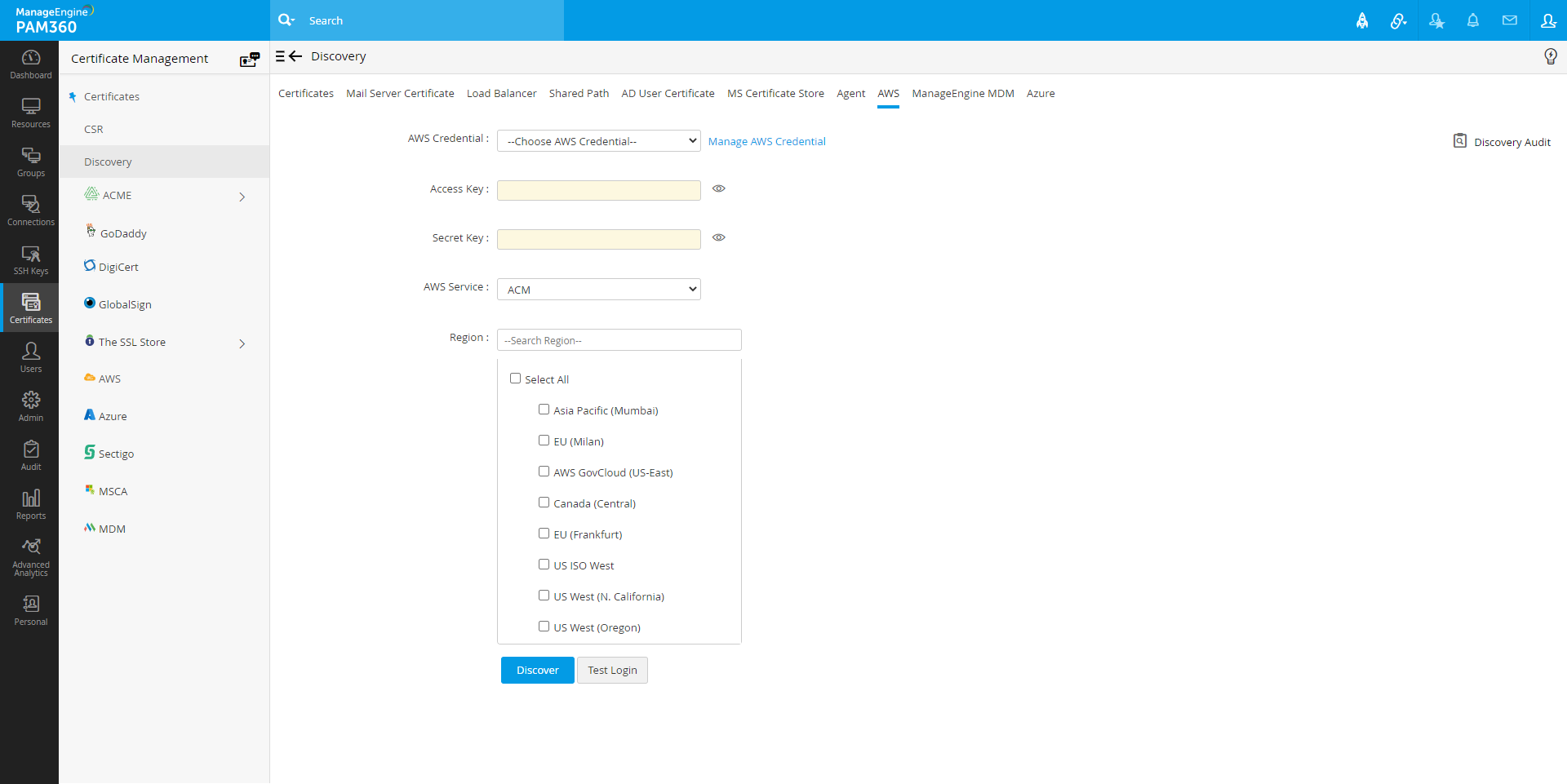Click the Discover button
The width and height of the screenshot is (1567, 784).
point(538,671)
